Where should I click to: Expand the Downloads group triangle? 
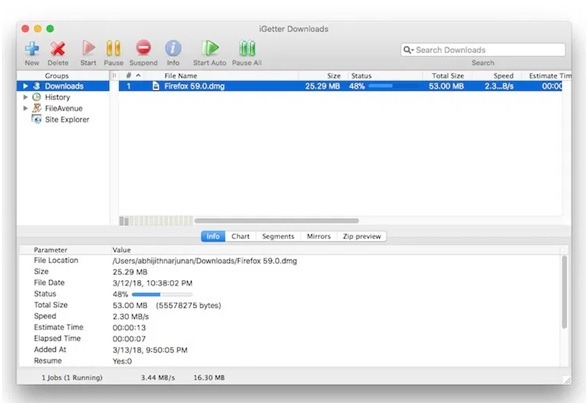click(25, 86)
